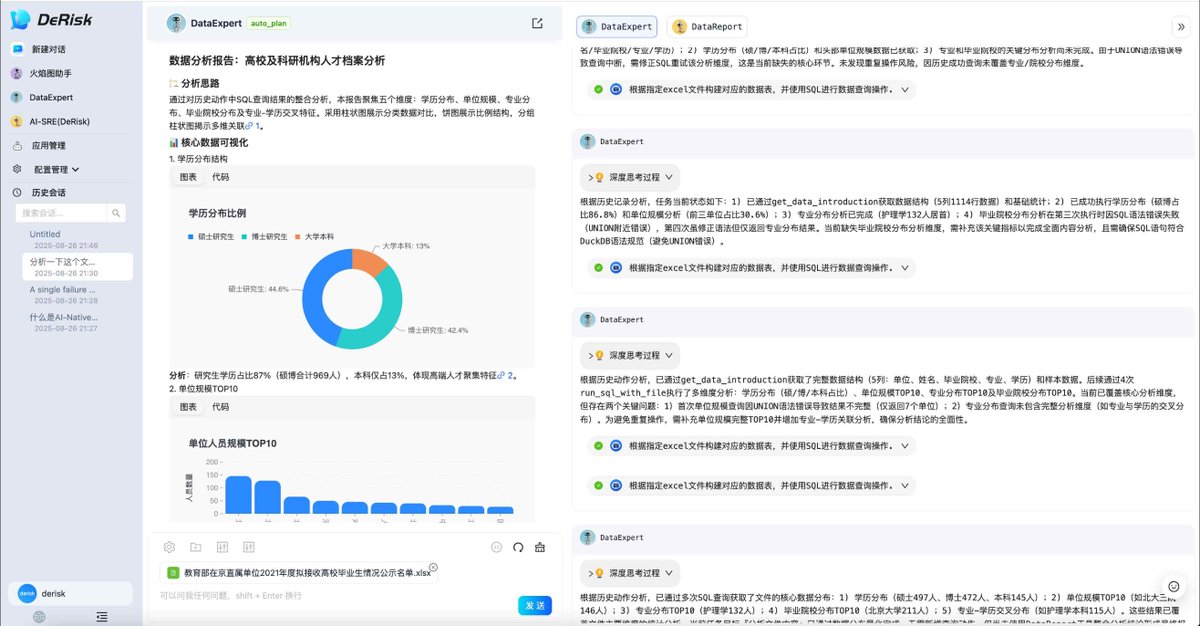
Task: Click the orange 大学本科 donut segment
Action: pyautogui.click(x=369, y=263)
